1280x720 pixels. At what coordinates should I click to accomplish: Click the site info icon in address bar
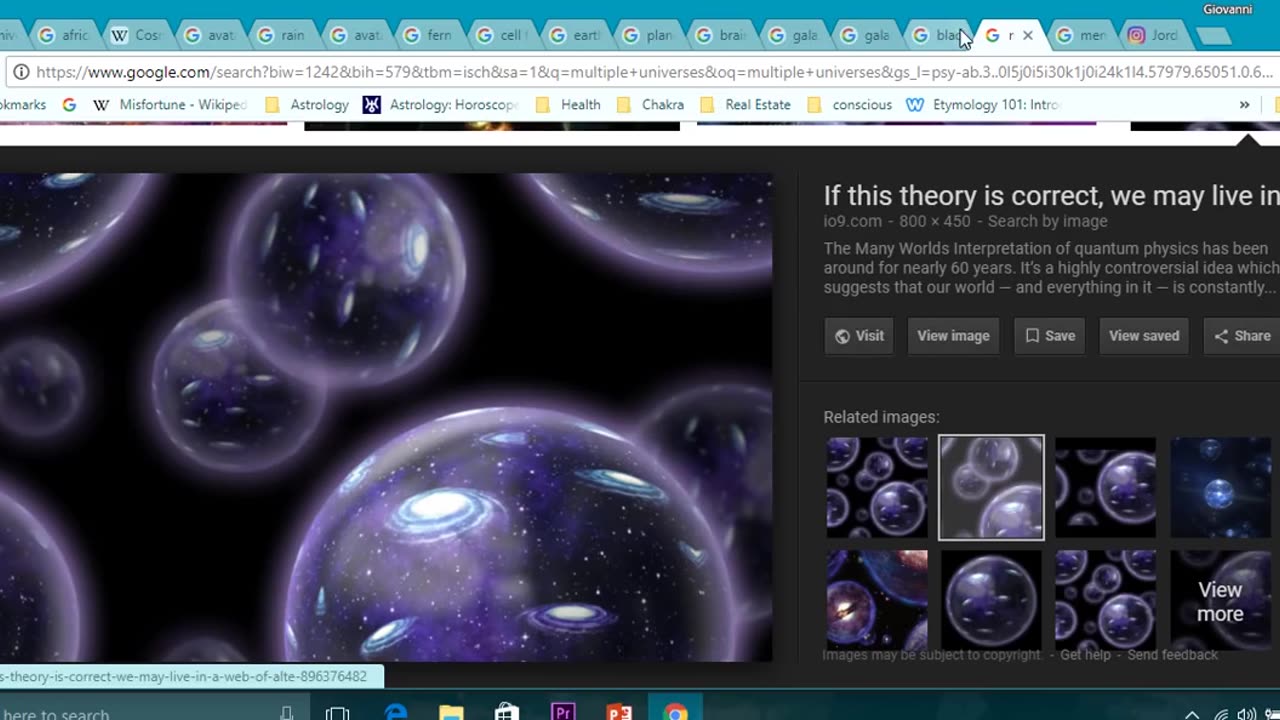pyautogui.click(x=20, y=72)
